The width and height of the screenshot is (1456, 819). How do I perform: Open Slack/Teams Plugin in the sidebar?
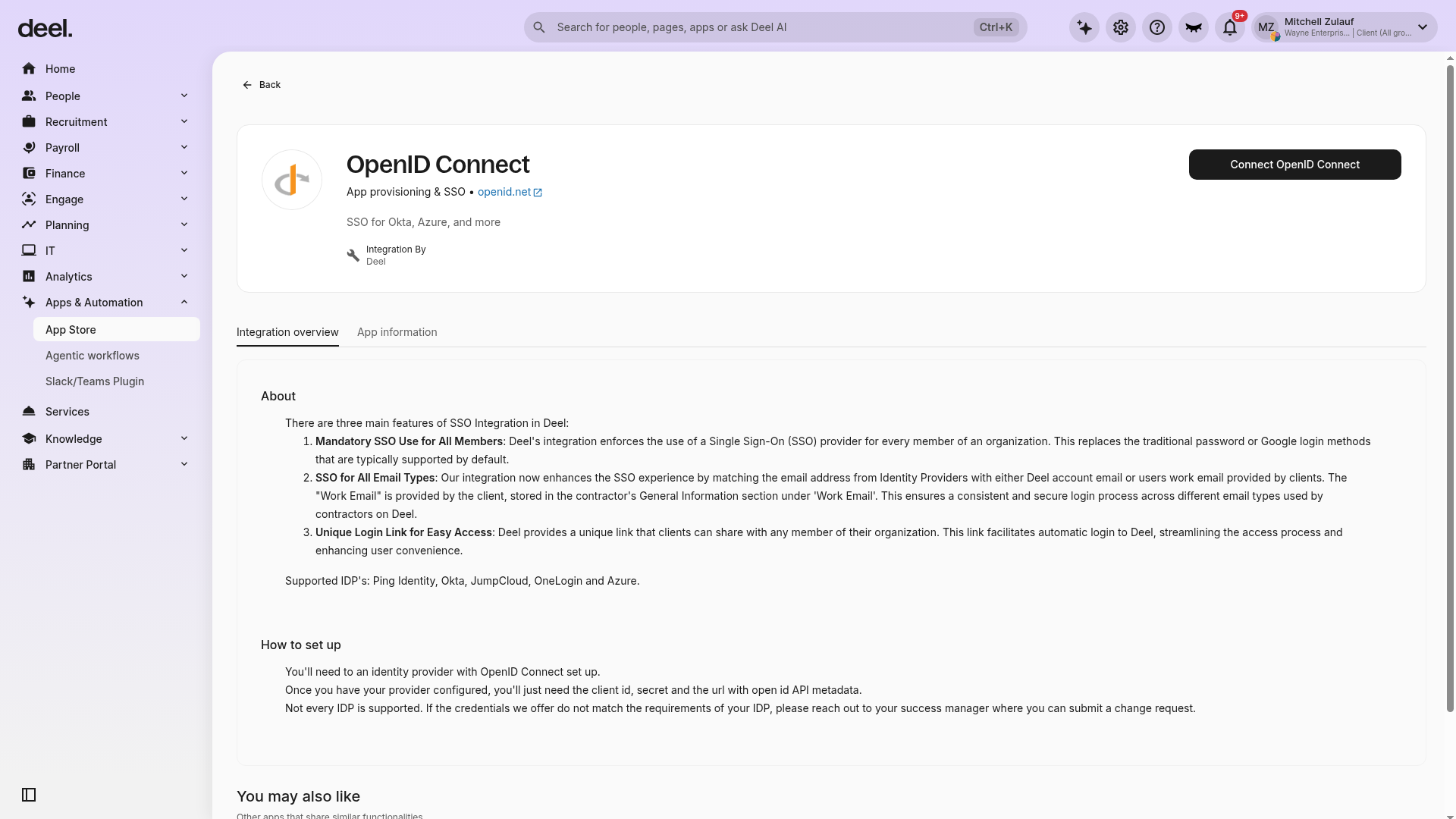117,381
